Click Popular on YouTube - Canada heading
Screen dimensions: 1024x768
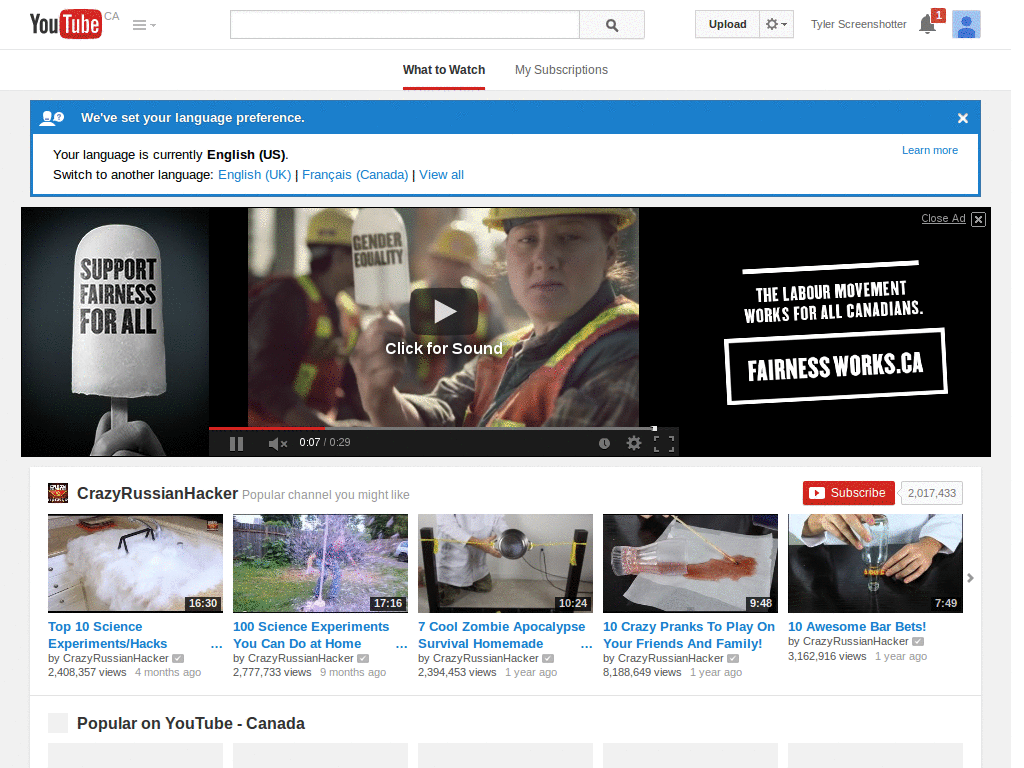191,724
